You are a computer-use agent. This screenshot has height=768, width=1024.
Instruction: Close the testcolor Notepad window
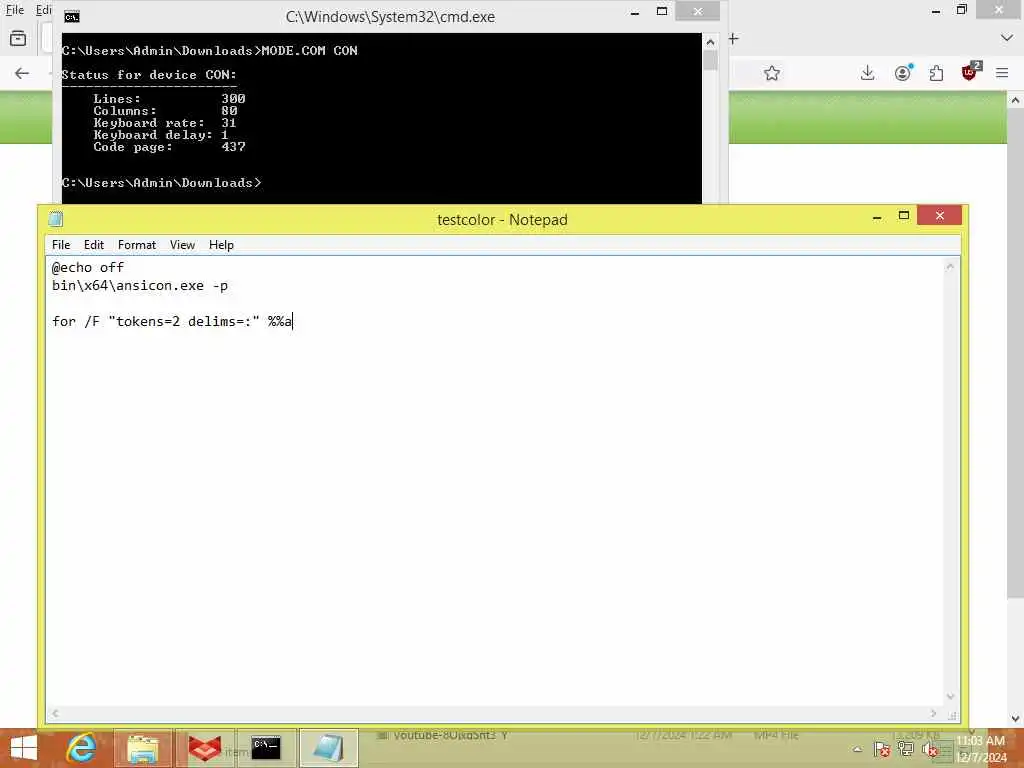(x=939, y=216)
